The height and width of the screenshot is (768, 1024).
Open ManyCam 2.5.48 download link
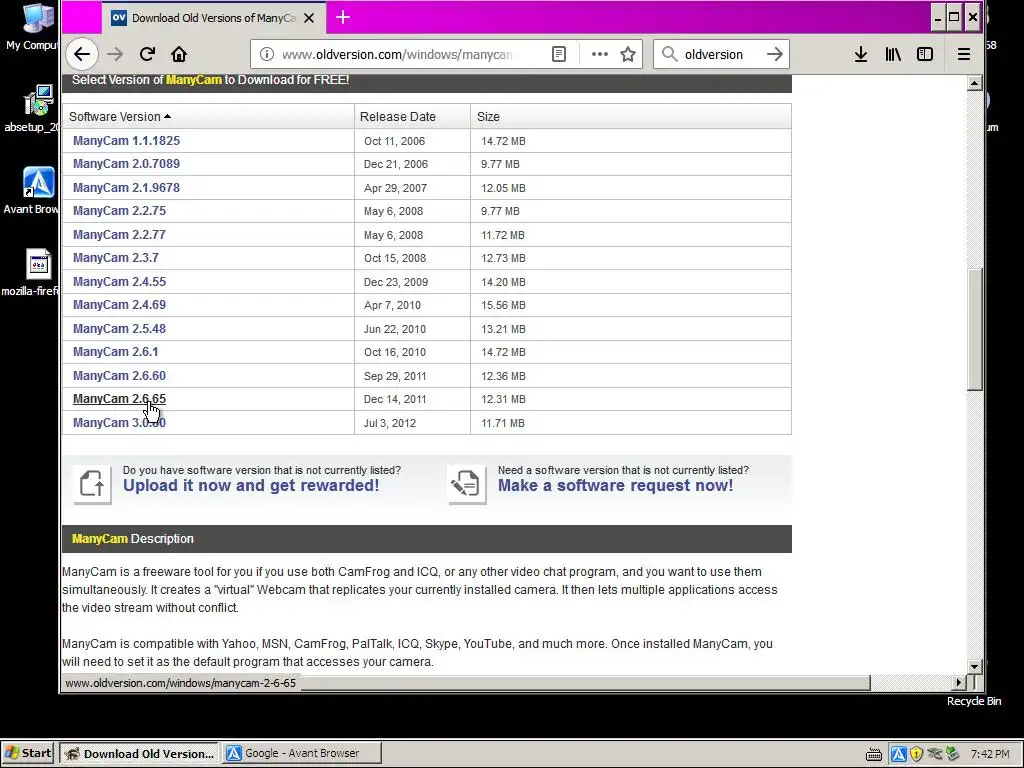(x=120, y=328)
